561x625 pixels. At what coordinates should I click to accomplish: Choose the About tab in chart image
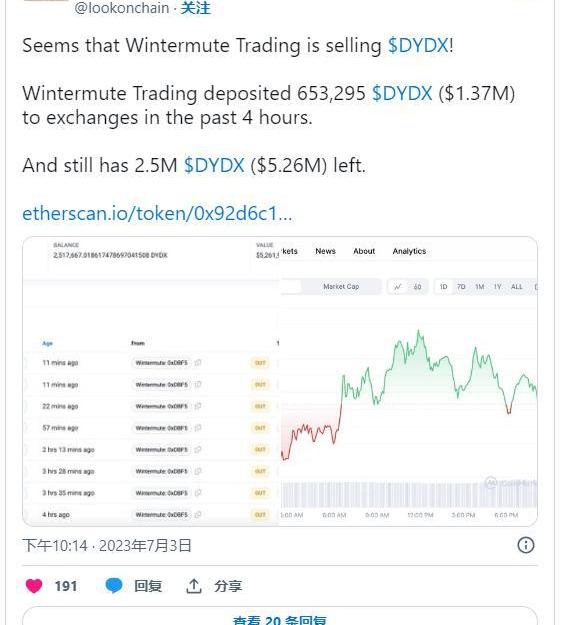point(364,251)
